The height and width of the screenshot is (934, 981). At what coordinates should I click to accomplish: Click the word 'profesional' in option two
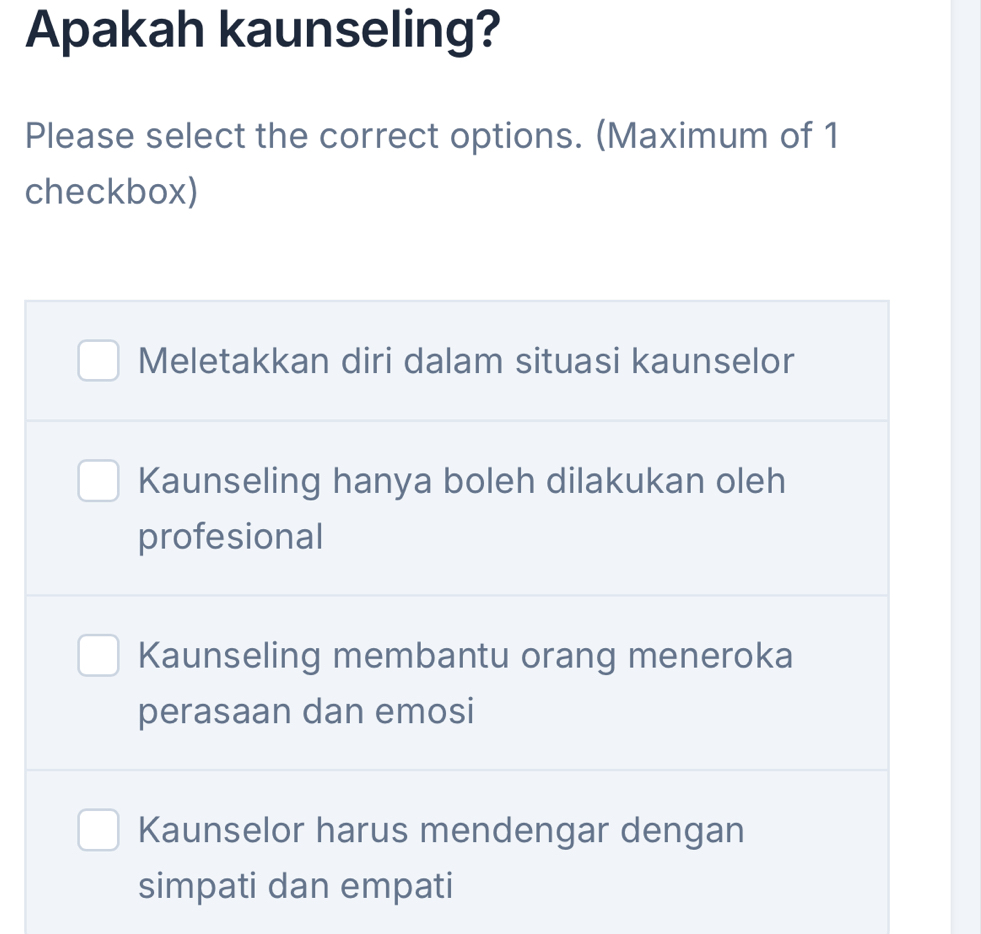(x=231, y=537)
